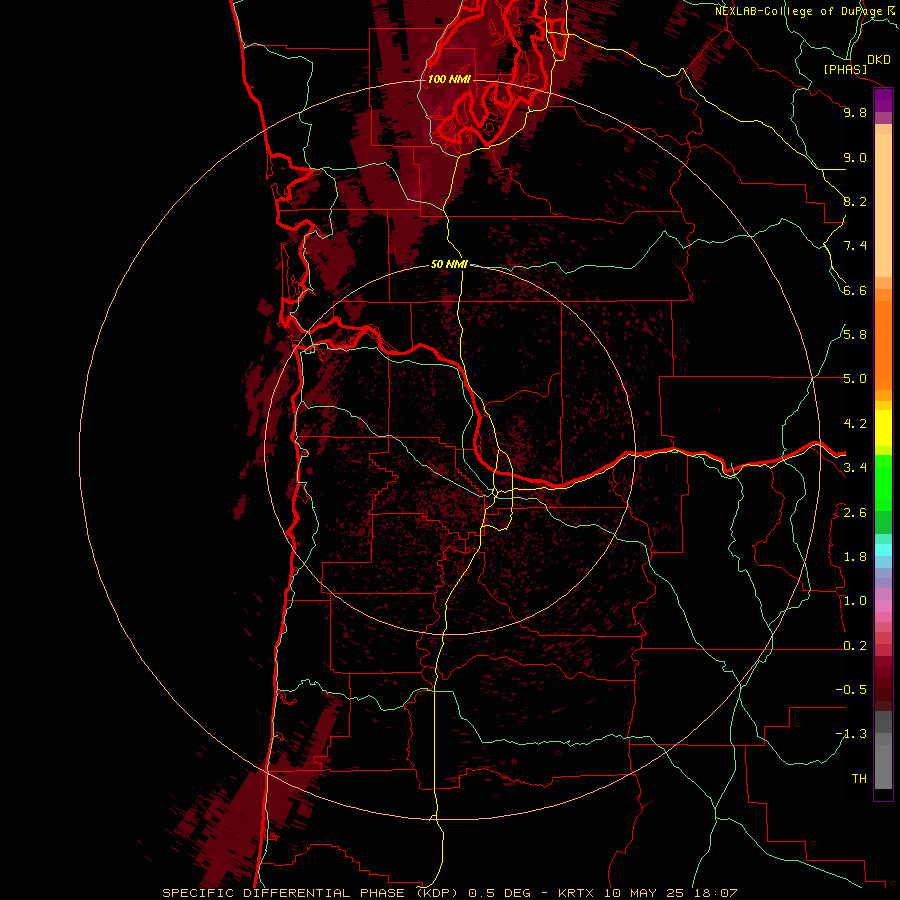Click the TH threshold label

click(859, 779)
